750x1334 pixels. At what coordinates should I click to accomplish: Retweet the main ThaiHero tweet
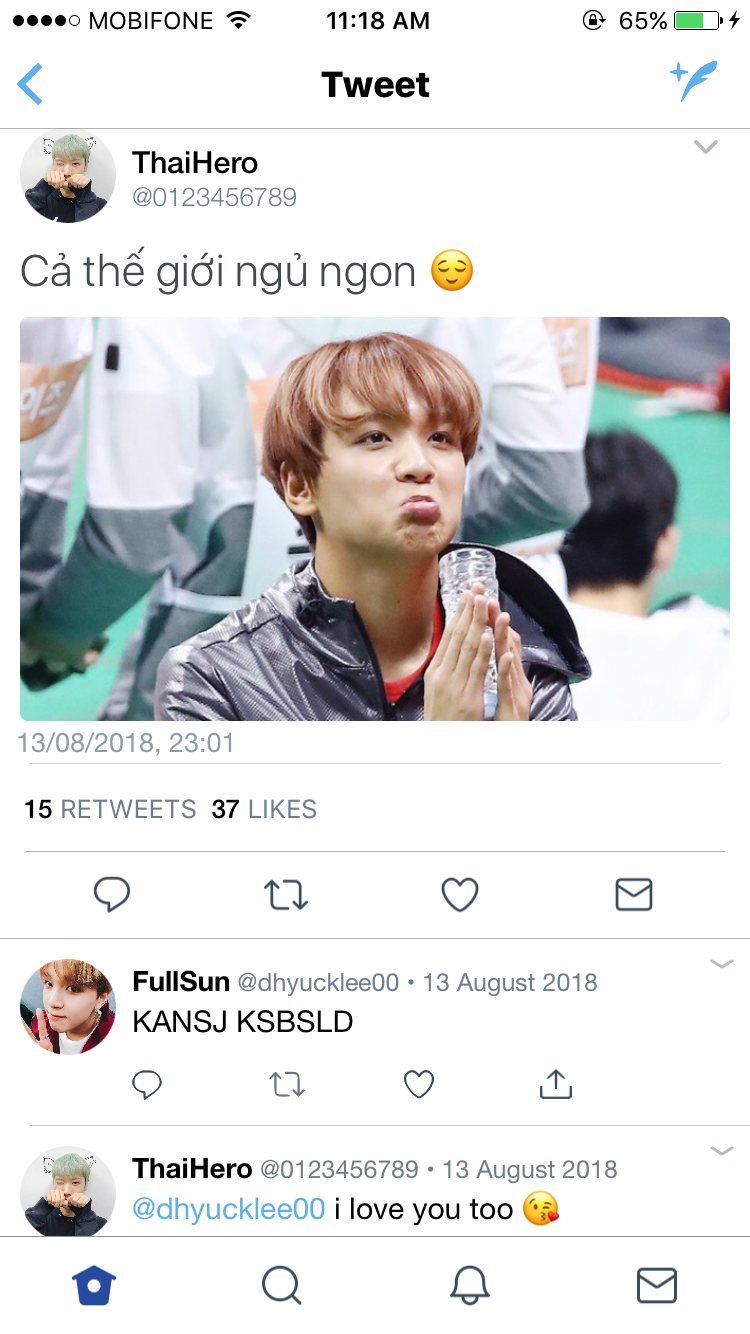pos(286,894)
